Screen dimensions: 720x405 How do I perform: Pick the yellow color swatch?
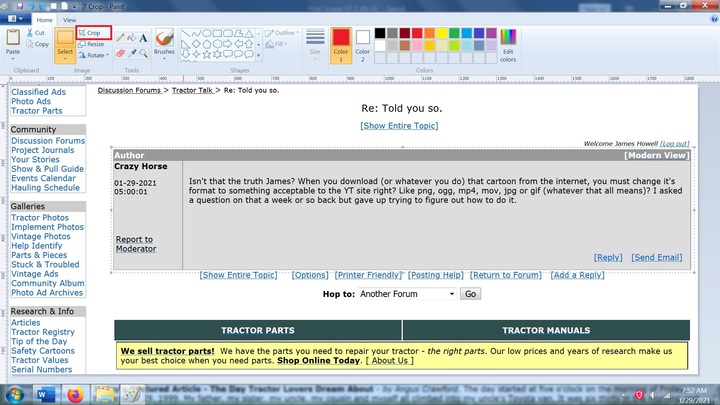click(442, 33)
